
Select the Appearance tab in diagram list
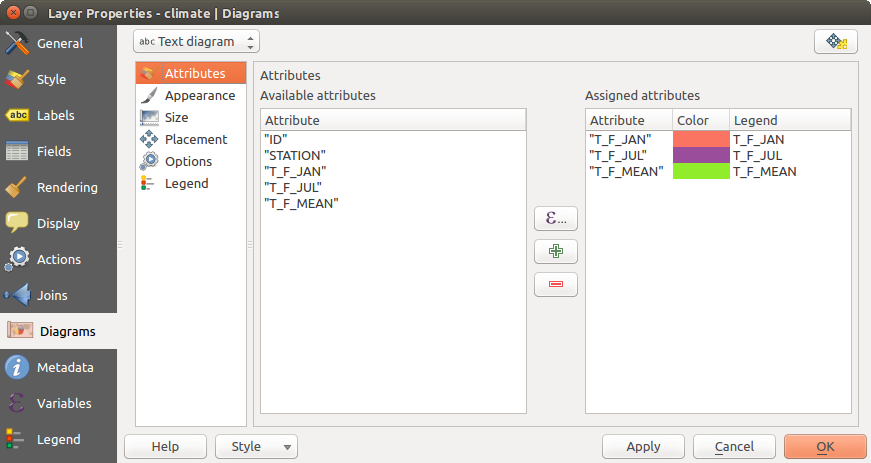click(199, 96)
